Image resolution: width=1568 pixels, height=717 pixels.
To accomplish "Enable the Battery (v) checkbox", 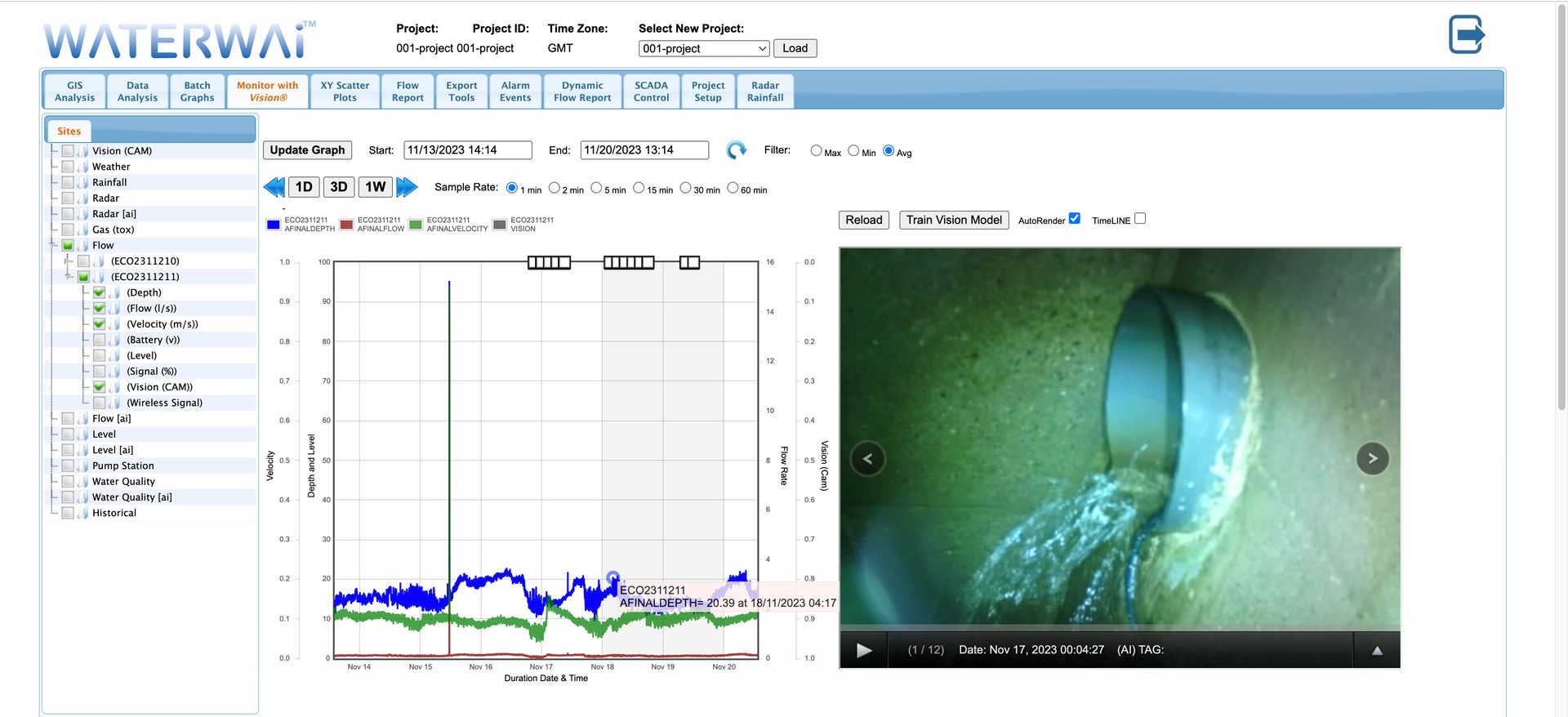I will click(x=99, y=340).
